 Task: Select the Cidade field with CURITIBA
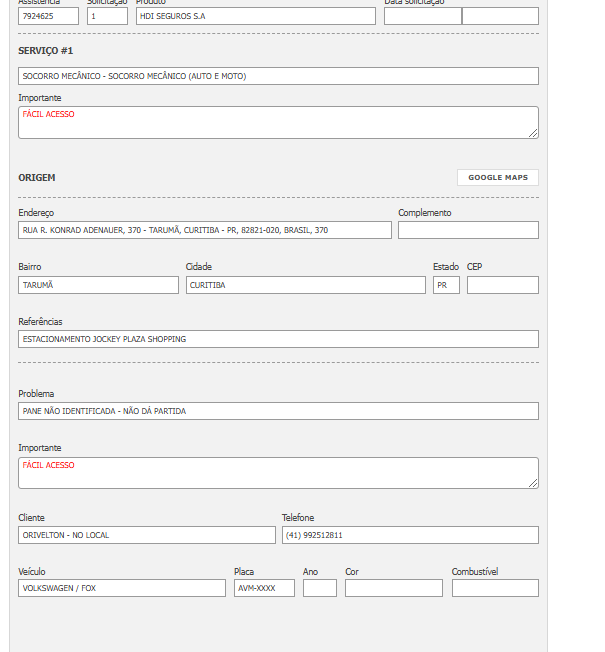point(305,285)
